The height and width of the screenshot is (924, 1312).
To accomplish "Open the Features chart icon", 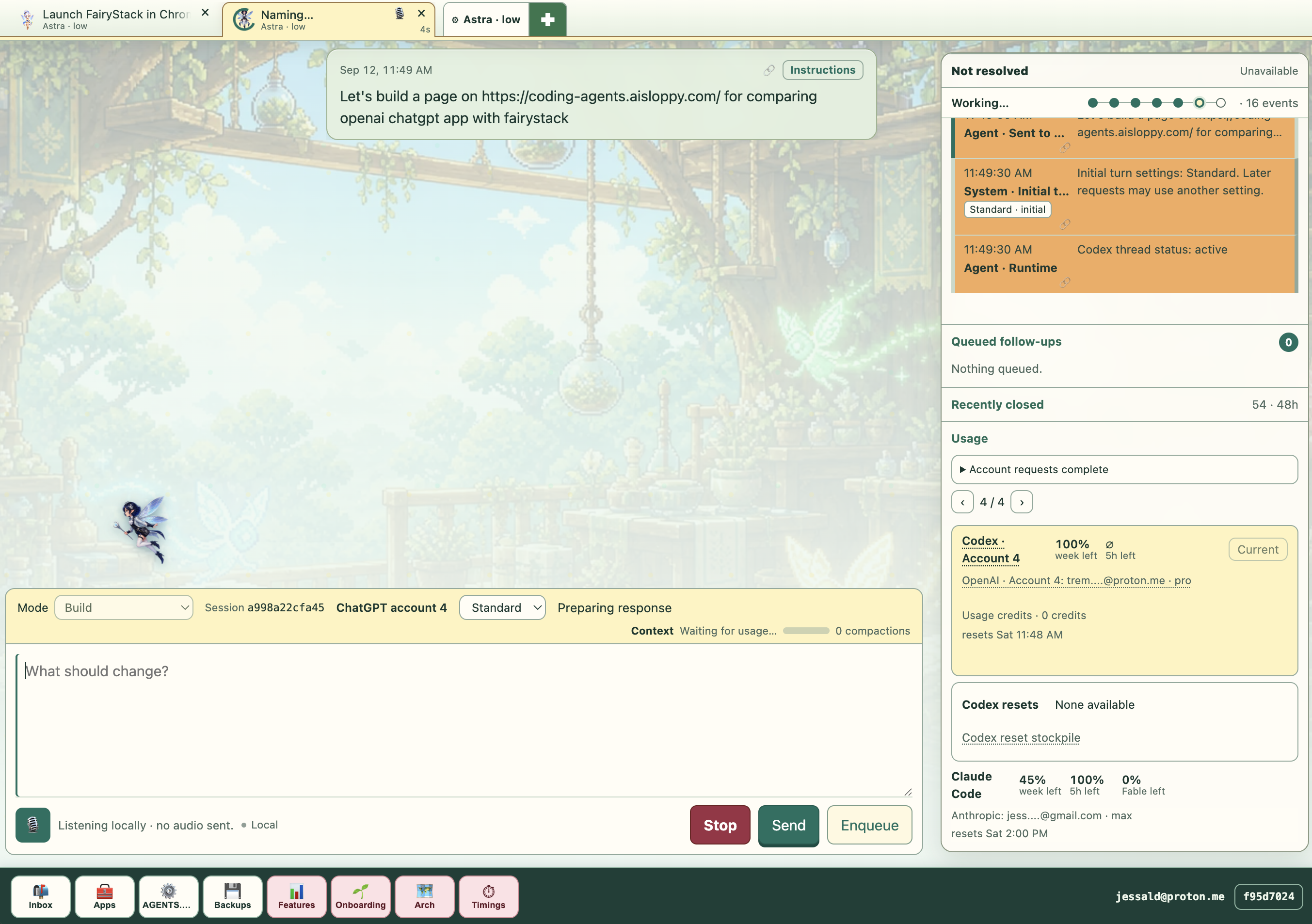I will click(x=297, y=896).
